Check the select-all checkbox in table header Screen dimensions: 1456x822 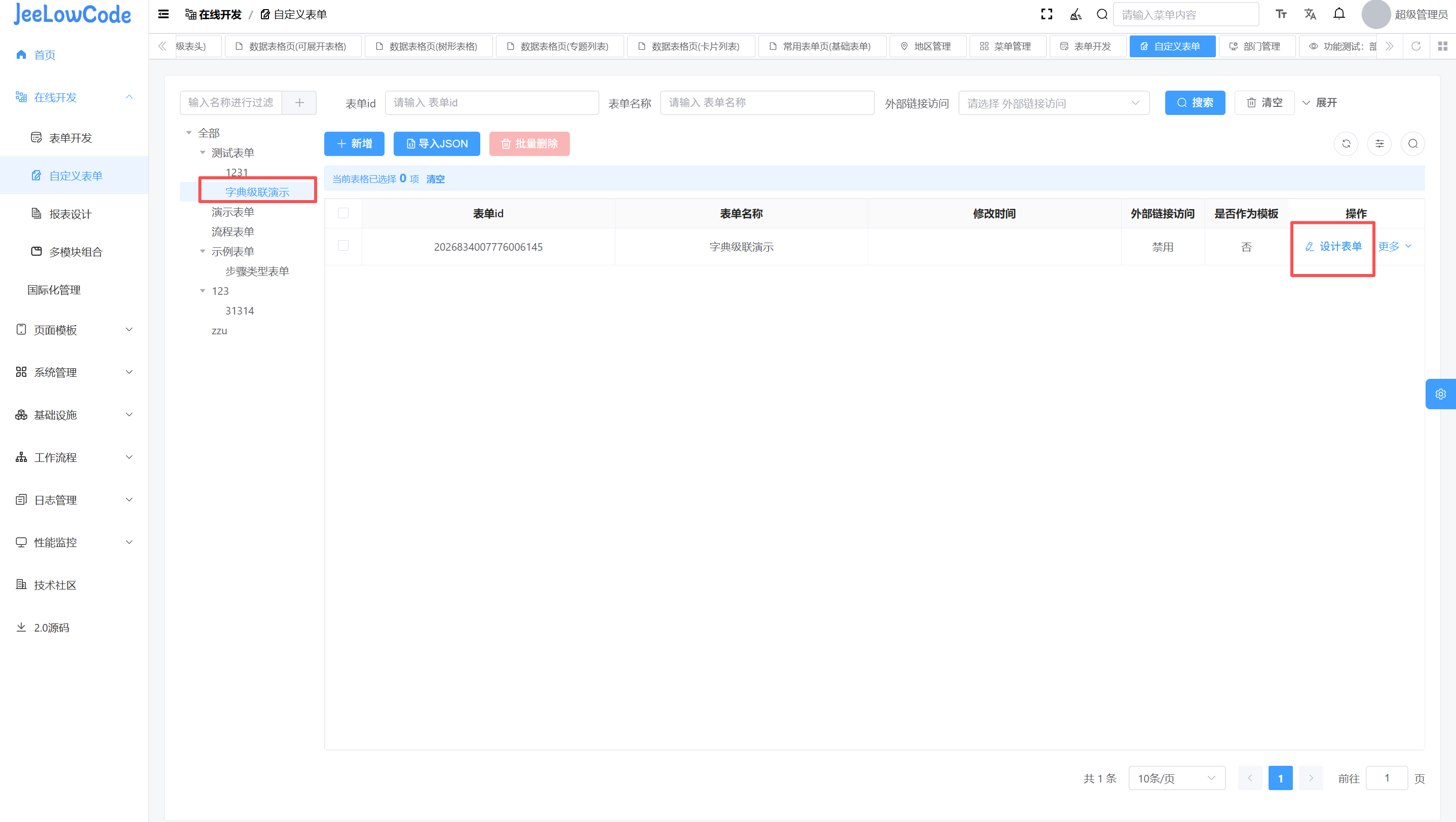tap(343, 214)
